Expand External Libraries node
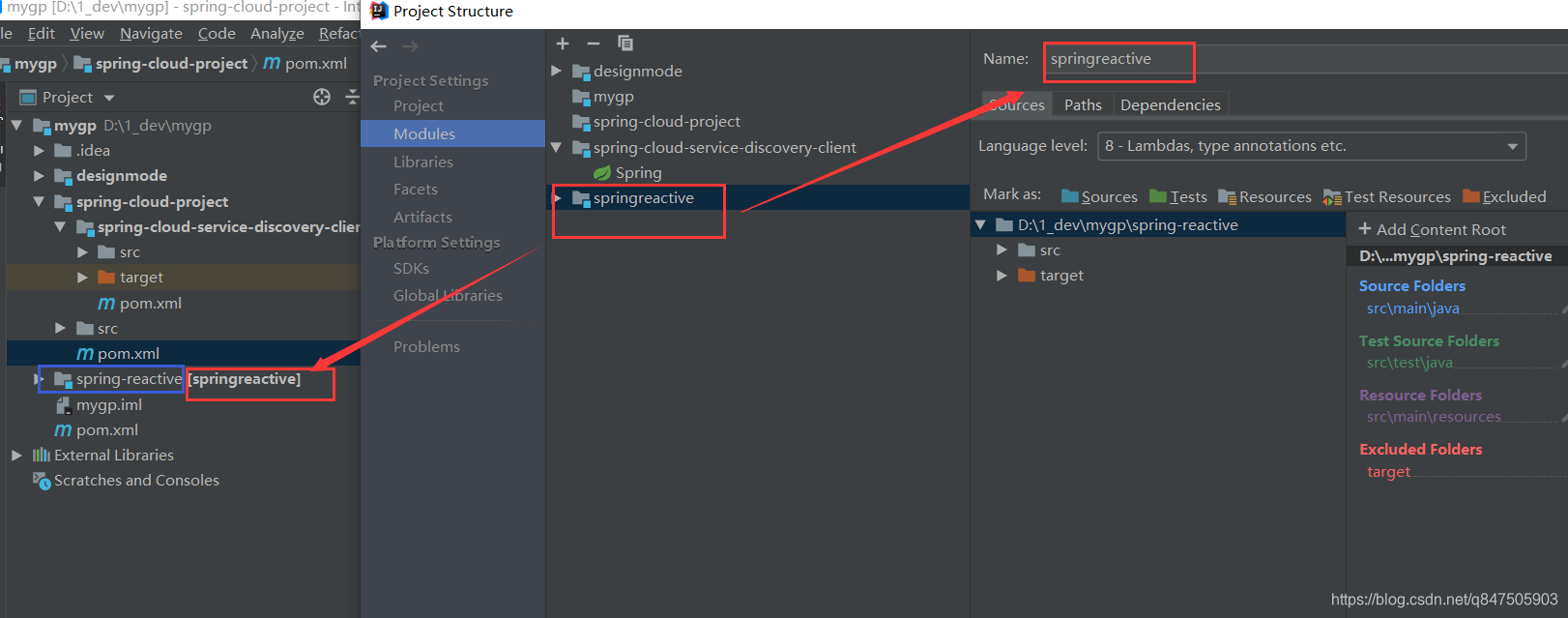The width and height of the screenshot is (1568, 618). [x=16, y=456]
